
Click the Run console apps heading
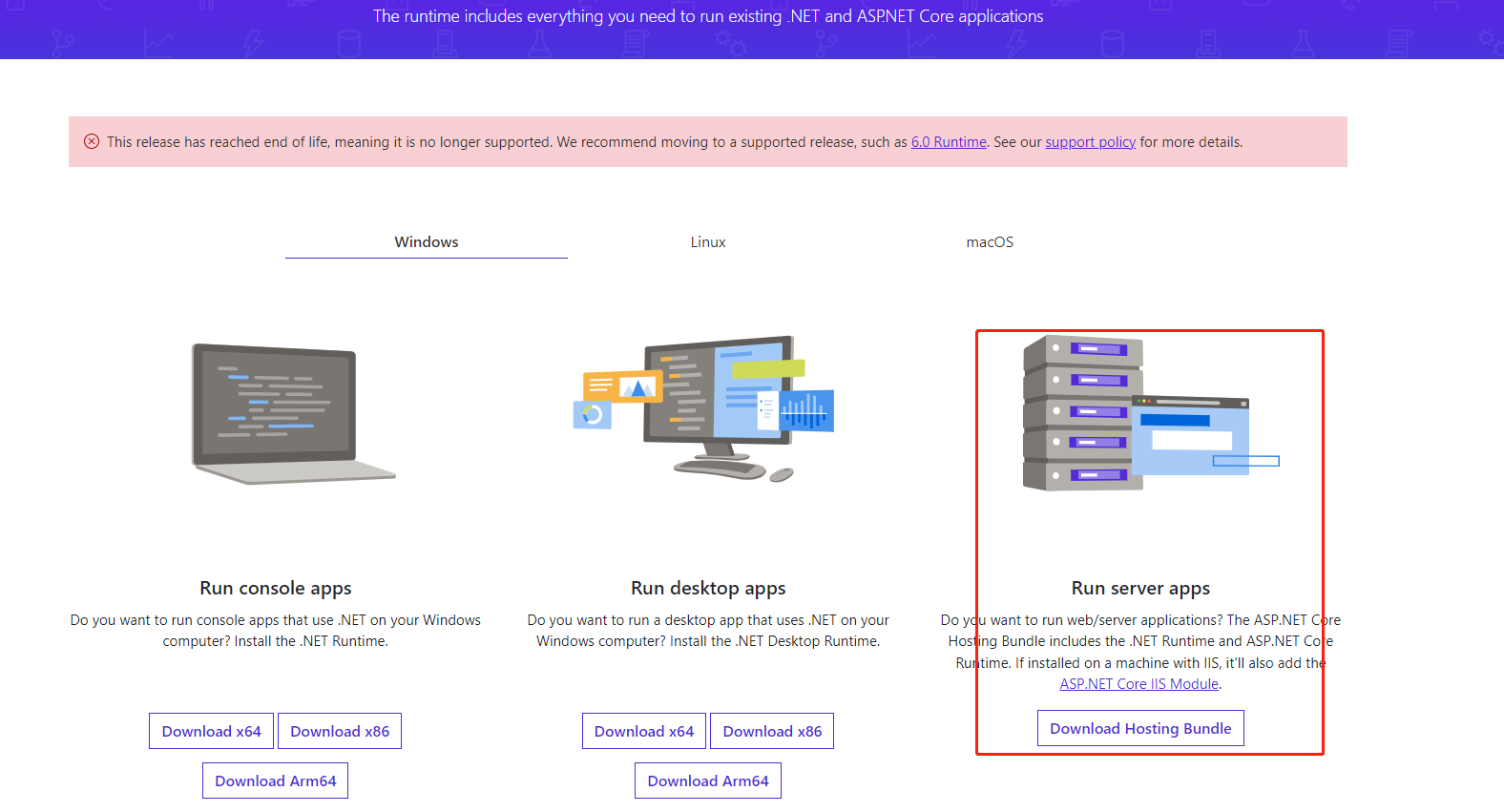coord(276,588)
